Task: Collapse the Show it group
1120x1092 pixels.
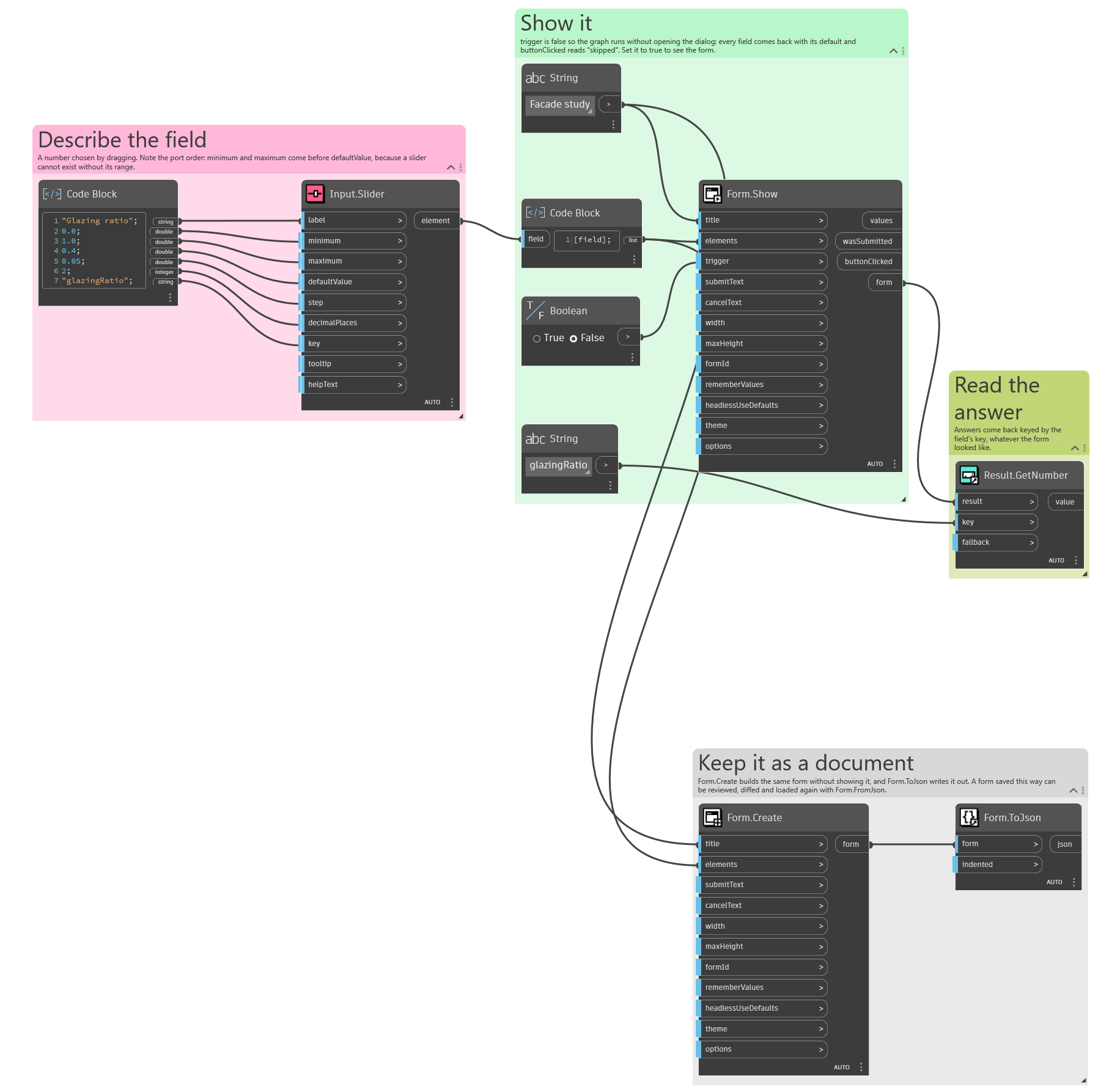Action: (893, 51)
